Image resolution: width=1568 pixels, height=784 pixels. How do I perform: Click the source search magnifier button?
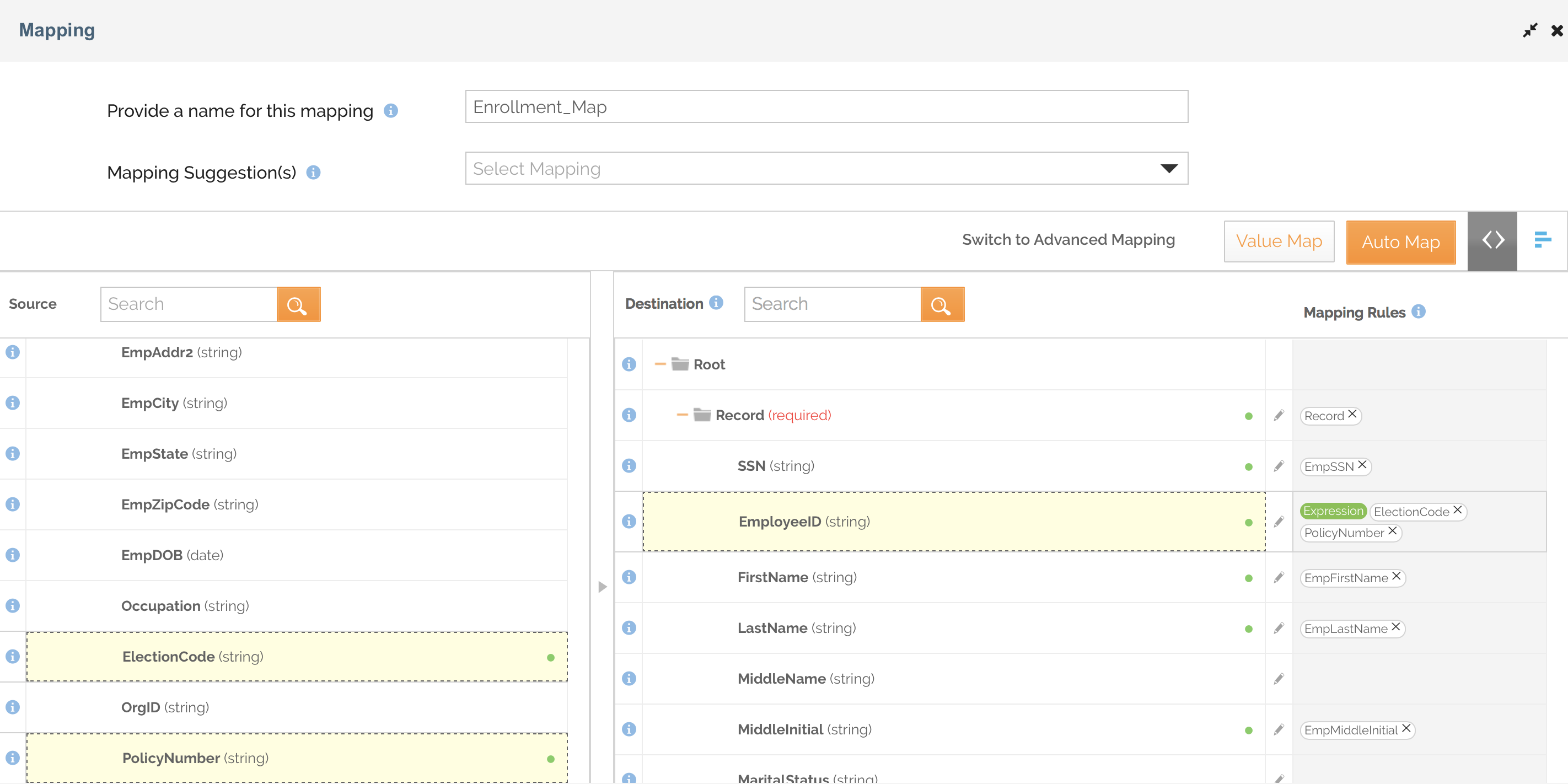coord(298,304)
